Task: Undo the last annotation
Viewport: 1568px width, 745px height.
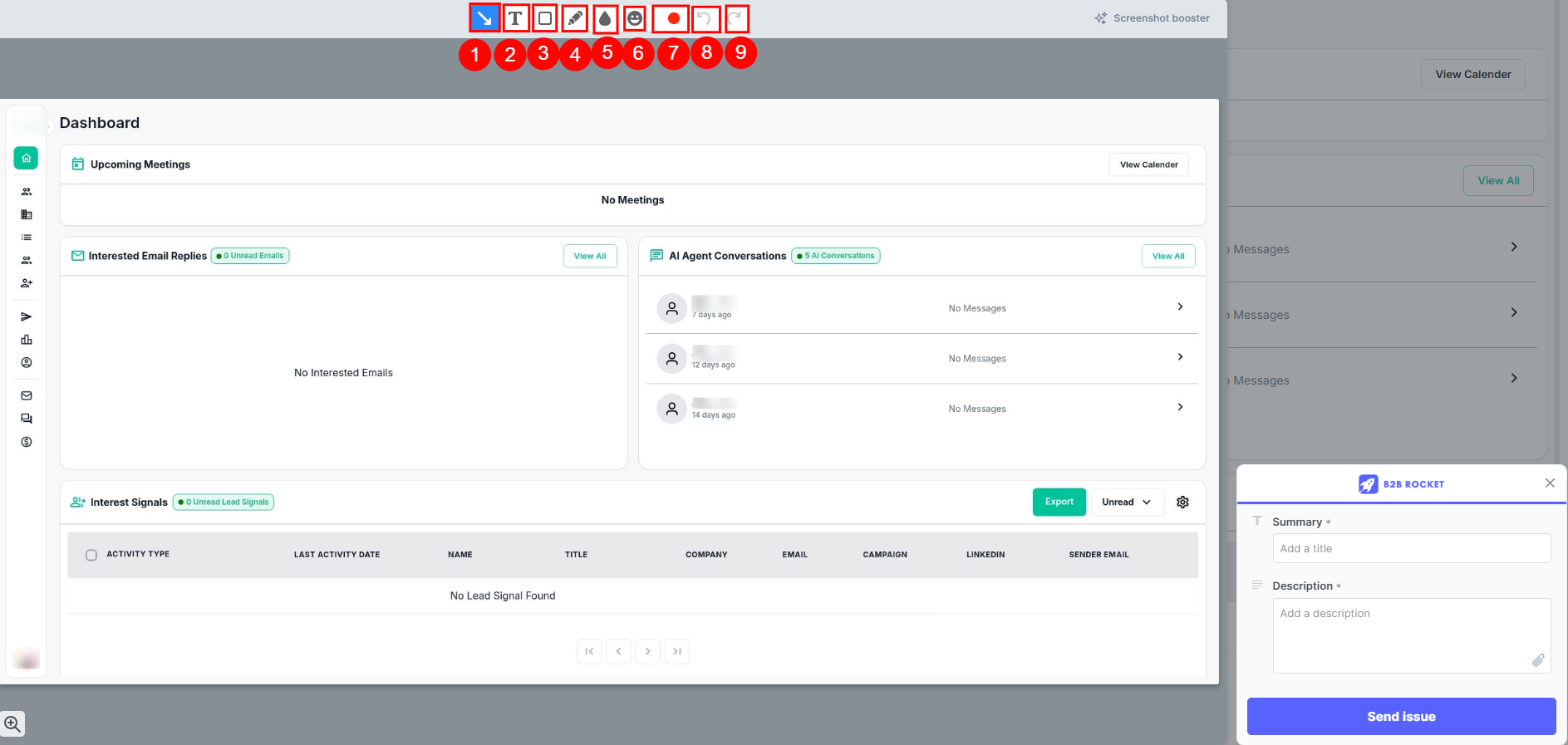Action: [x=705, y=18]
